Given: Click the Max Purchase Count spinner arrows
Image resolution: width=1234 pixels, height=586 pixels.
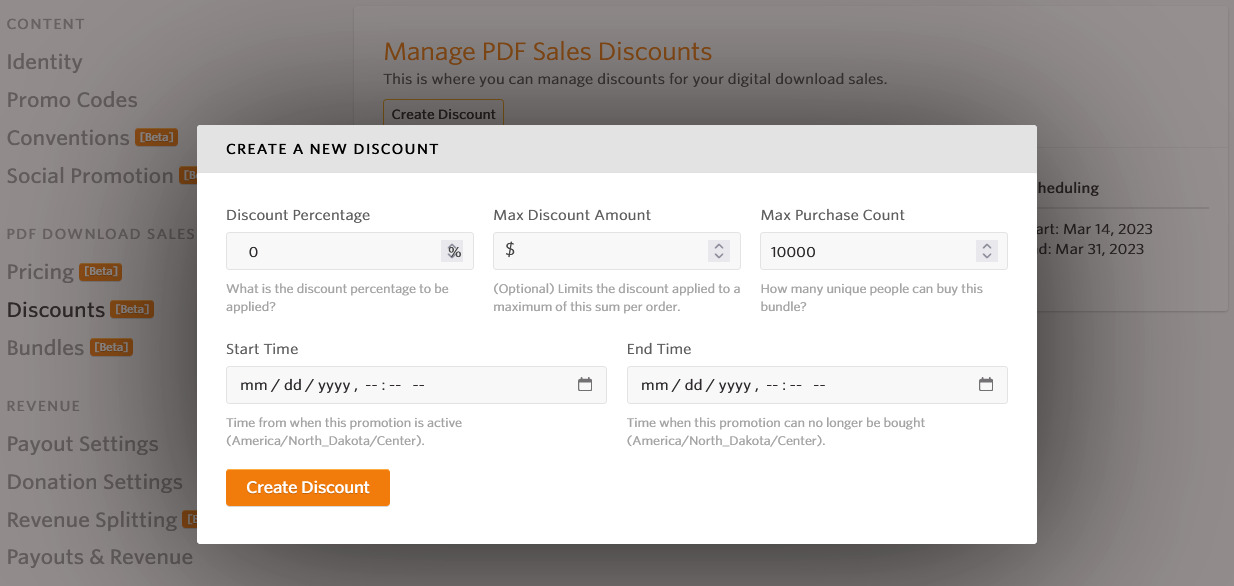Looking at the screenshot, I should click(x=986, y=252).
